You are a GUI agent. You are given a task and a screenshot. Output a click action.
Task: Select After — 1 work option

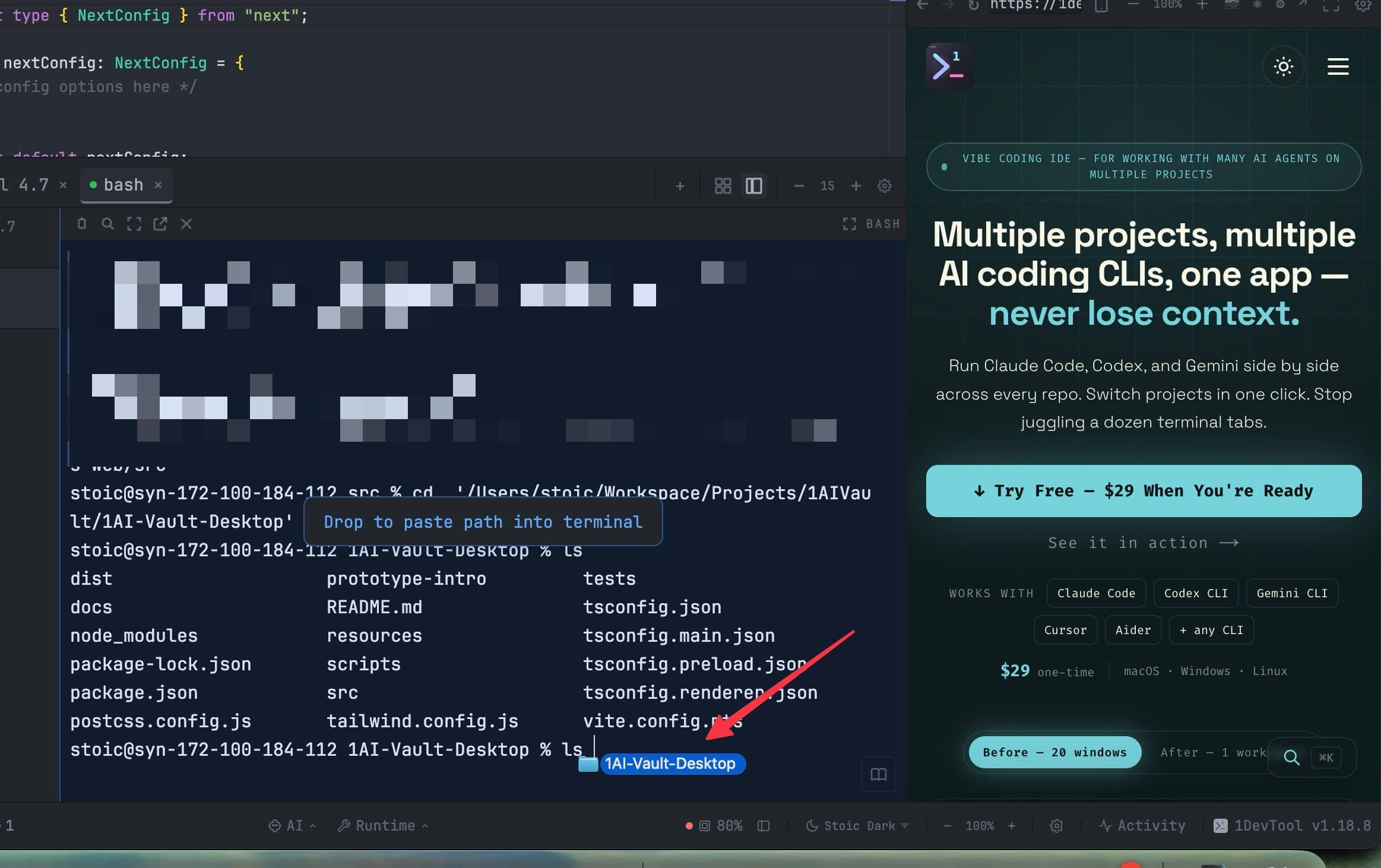pyautogui.click(x=1213, y=752)
